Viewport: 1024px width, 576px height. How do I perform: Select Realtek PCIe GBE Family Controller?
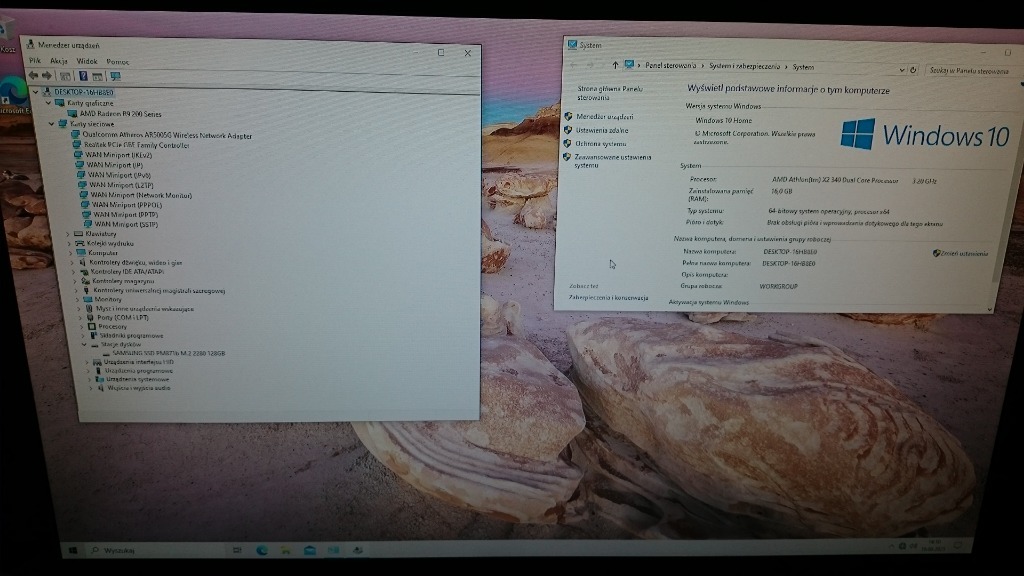tap(136, 145)
